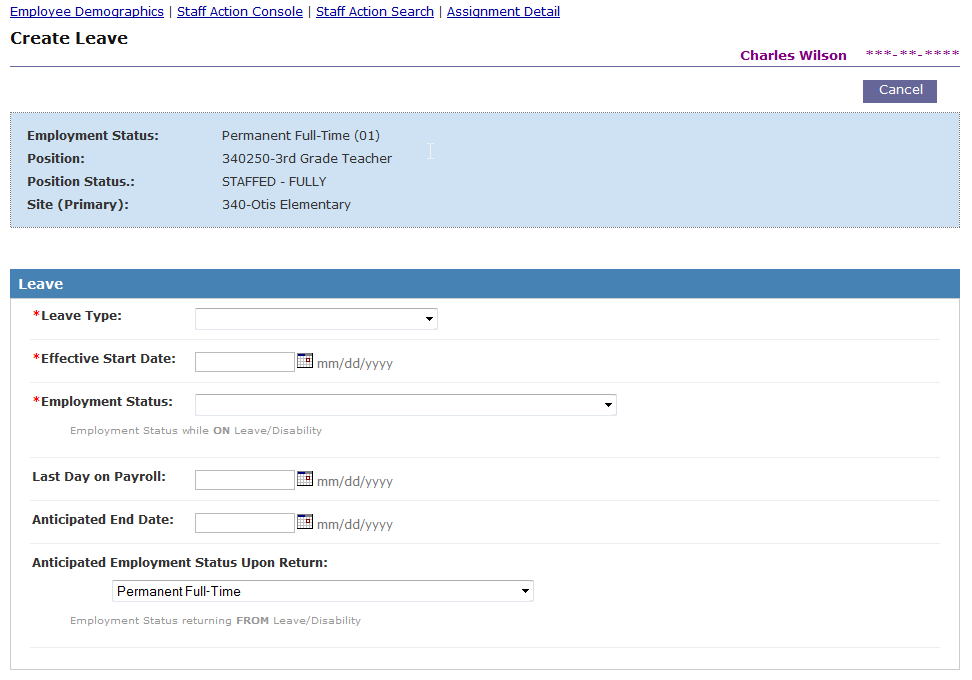This screenshot has width=972, height=680.
Task: Click the employee name Charles Wilson
Action: click(793, 55)
